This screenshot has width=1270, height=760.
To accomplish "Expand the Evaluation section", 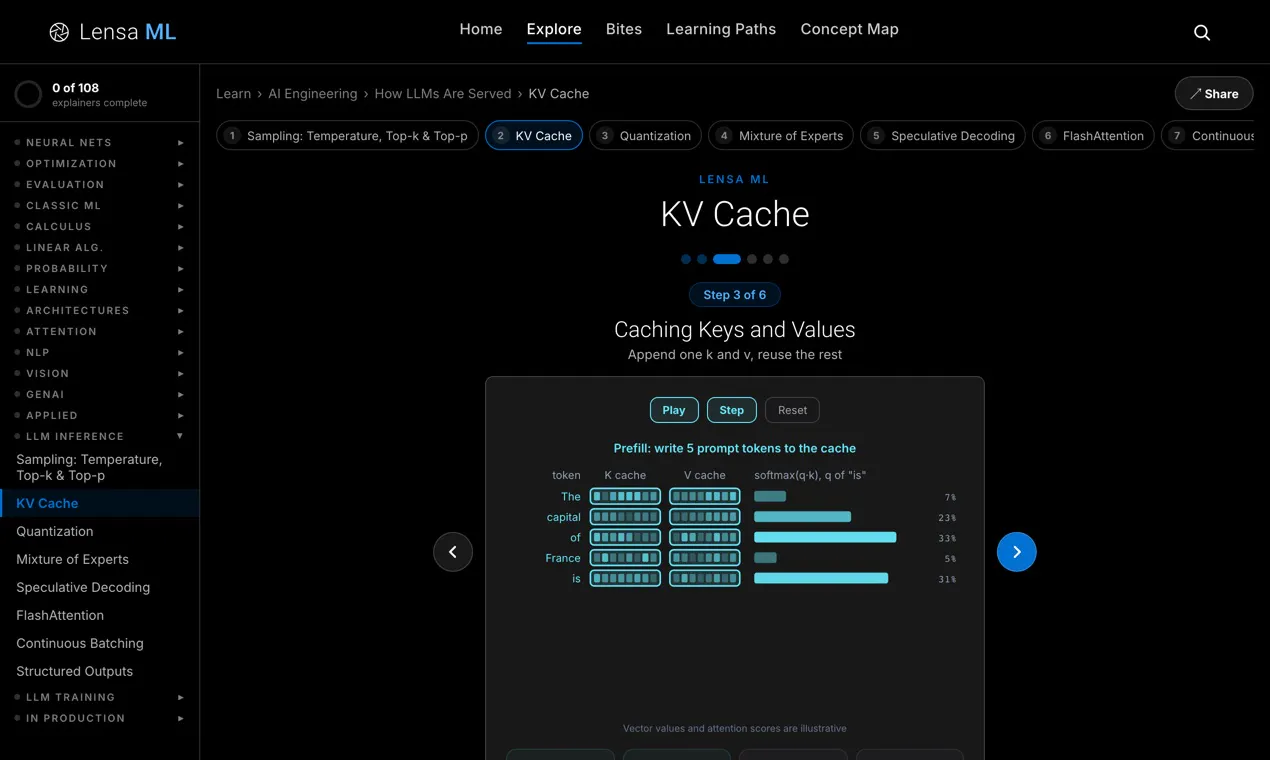I will pyautogui.click(x=100, y=184).
